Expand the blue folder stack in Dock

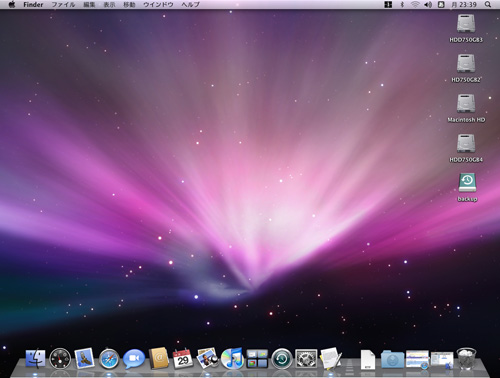pyautogui.click(x=393, y=359)
